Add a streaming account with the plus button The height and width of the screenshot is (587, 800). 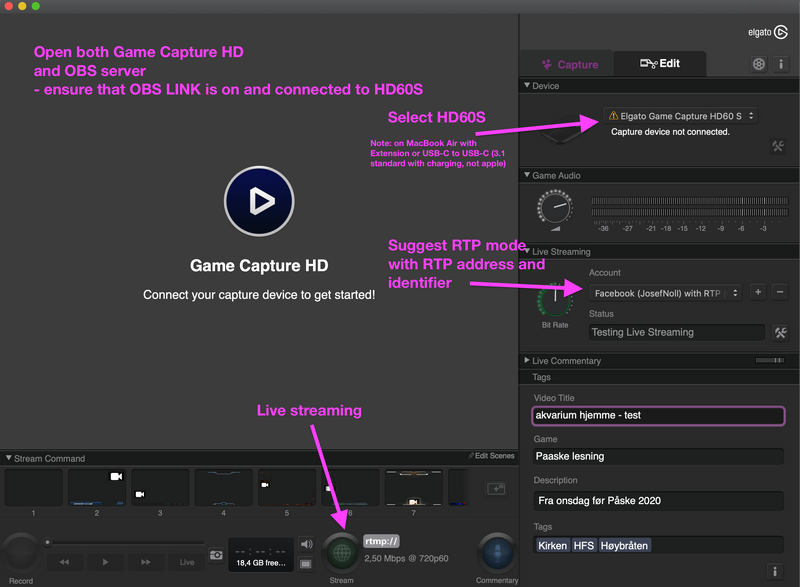[758, 292]
